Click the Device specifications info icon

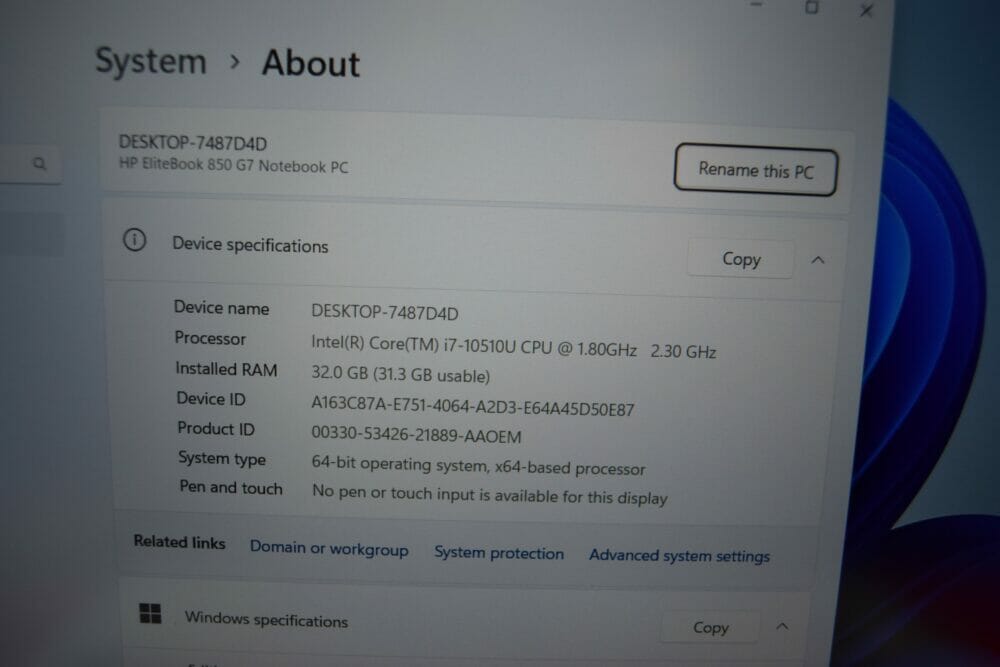[x=135, y=240]
